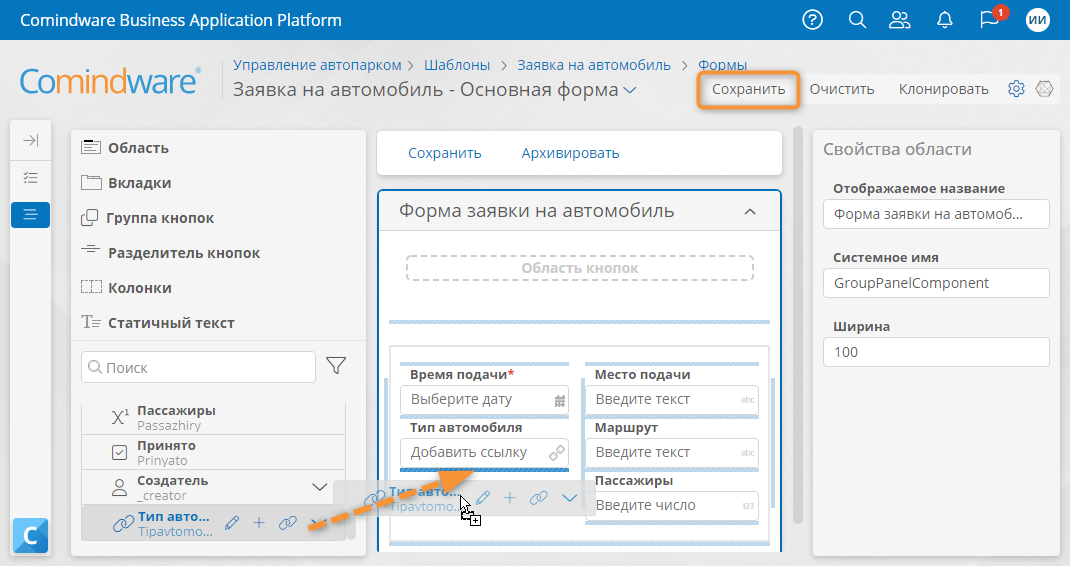Click calendar icon in Время подачи field
The image size is (1070, 566).
(x=560, y=401)
